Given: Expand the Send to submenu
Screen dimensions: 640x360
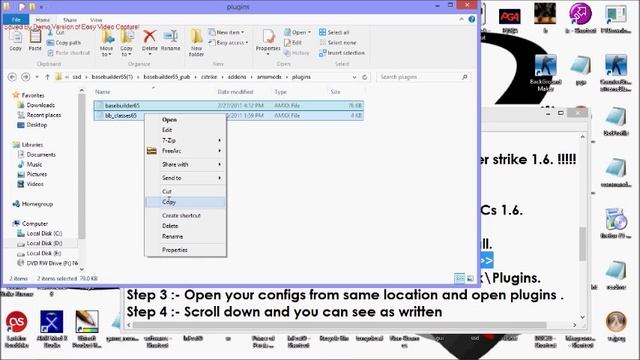Looking at the screenshot, I should (x=186, y=178).
